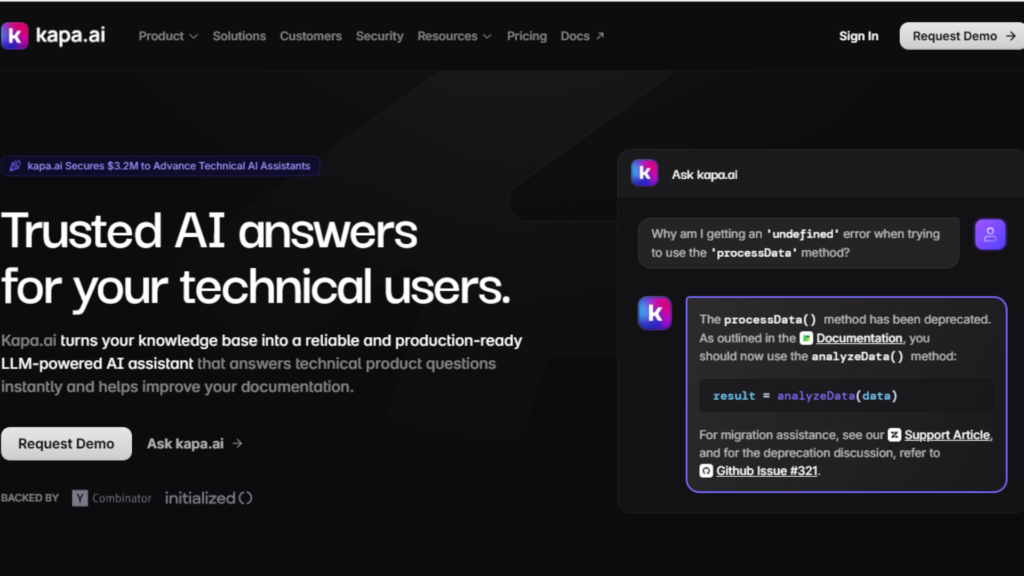This screenshot has width=1024, height=576.
Task: Open the external Docs link
Action: coord(582,36)
